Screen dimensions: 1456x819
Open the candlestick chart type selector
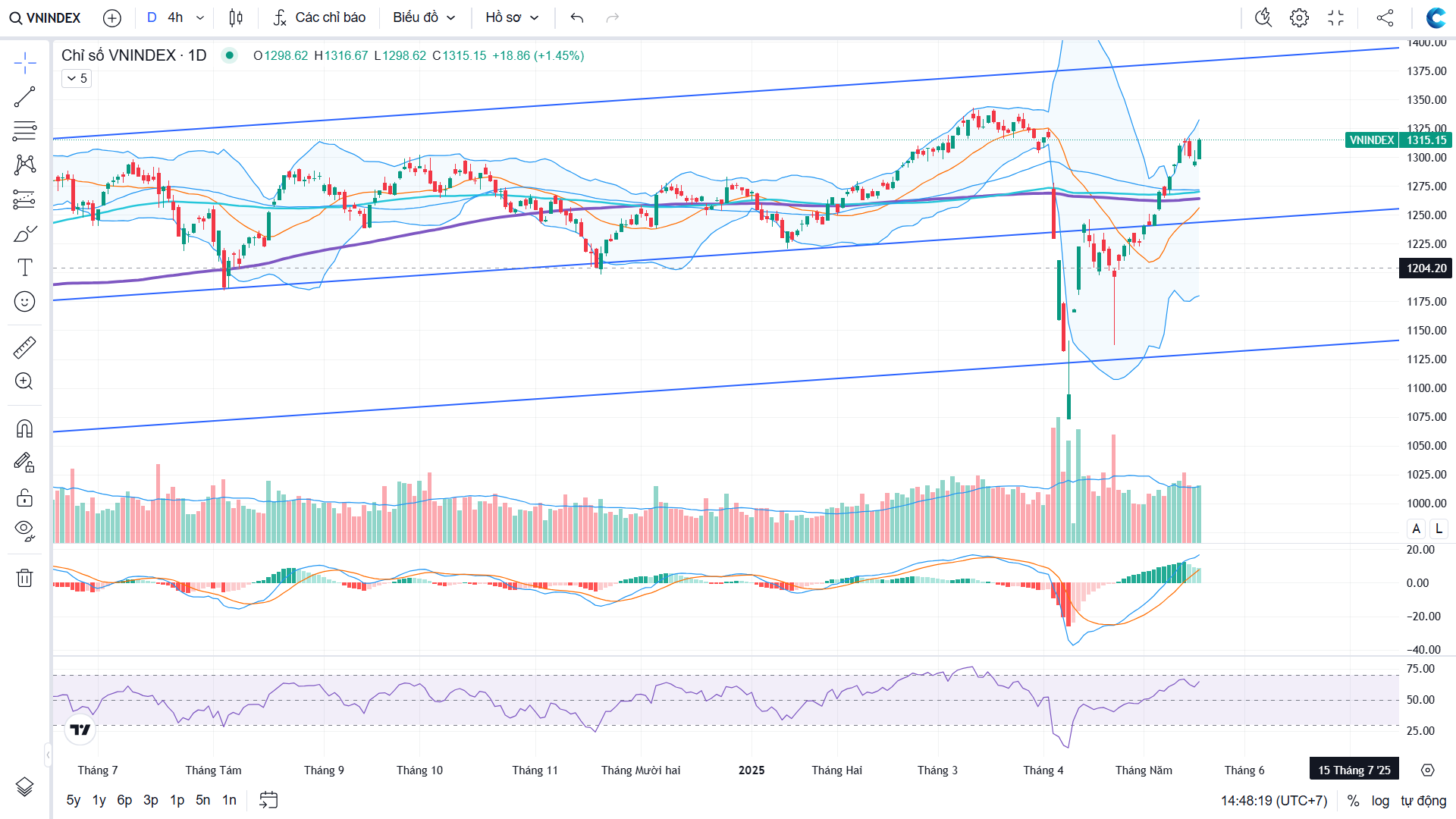pyautogui.click(x=236, y=17)
